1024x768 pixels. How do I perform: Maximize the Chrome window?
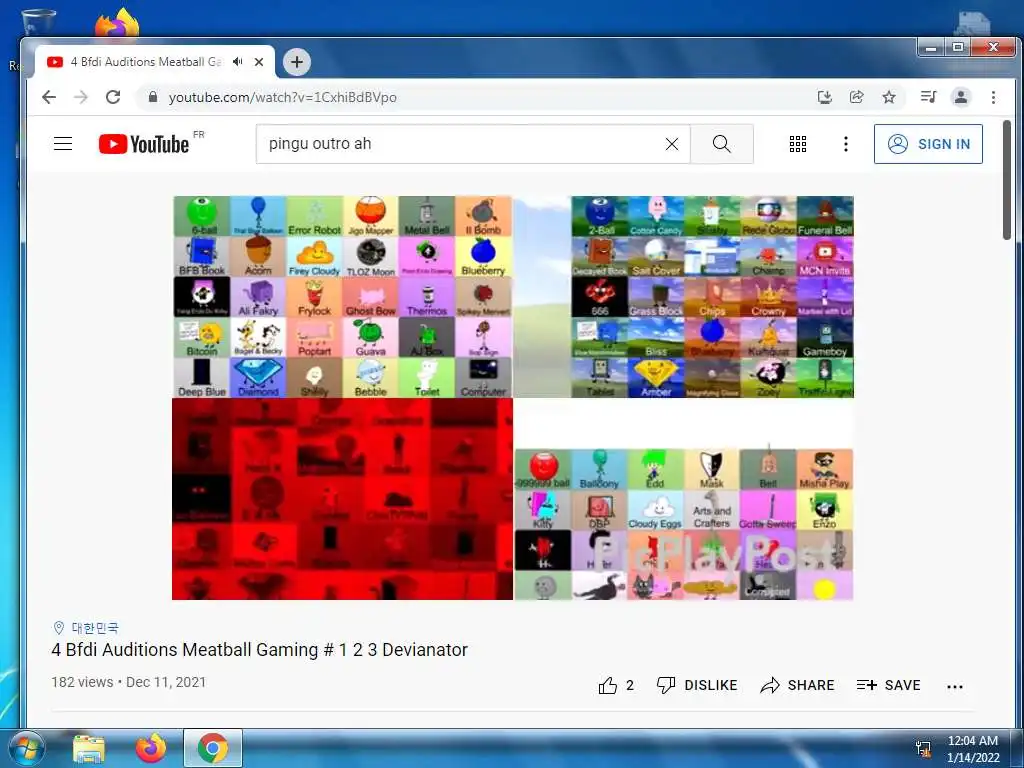[x=957, y=48]
